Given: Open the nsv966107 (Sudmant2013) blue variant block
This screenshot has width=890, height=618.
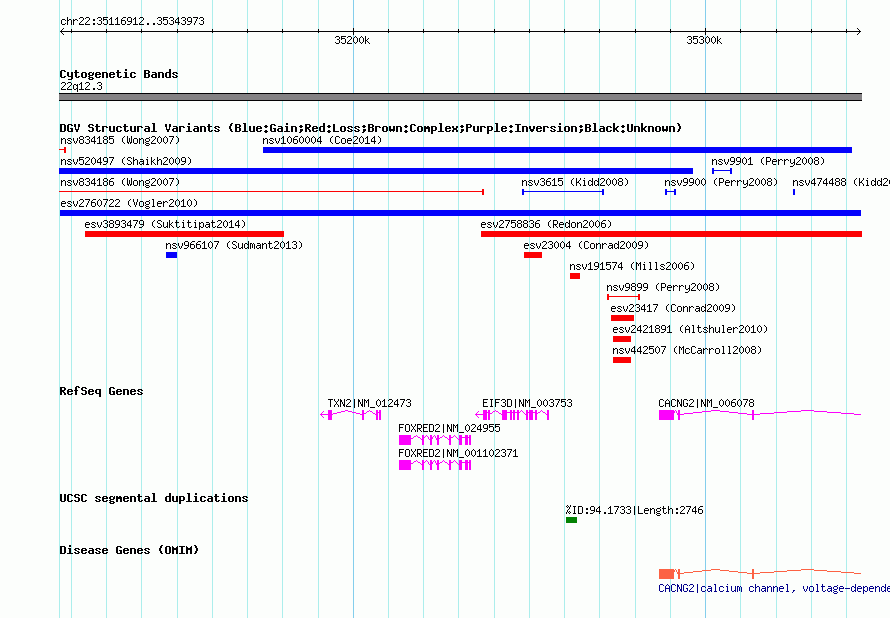Looking at the screenshot, I should pyautogui.click(x=171, y=255).
